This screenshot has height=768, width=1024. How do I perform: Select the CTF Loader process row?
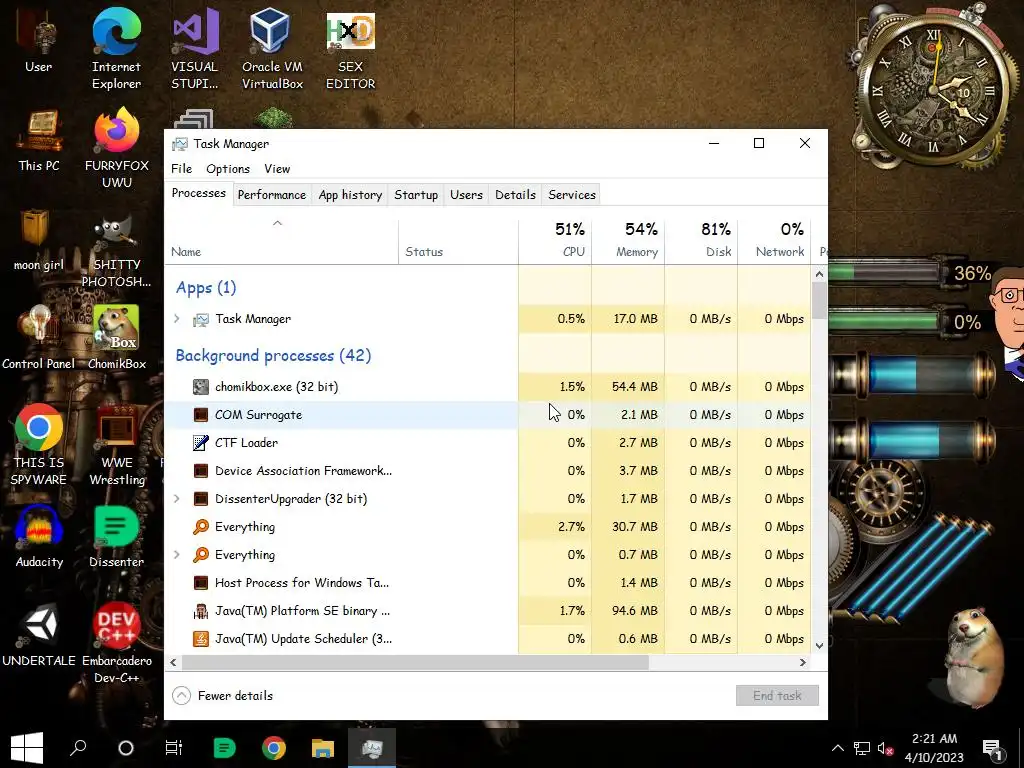(487, 443)
